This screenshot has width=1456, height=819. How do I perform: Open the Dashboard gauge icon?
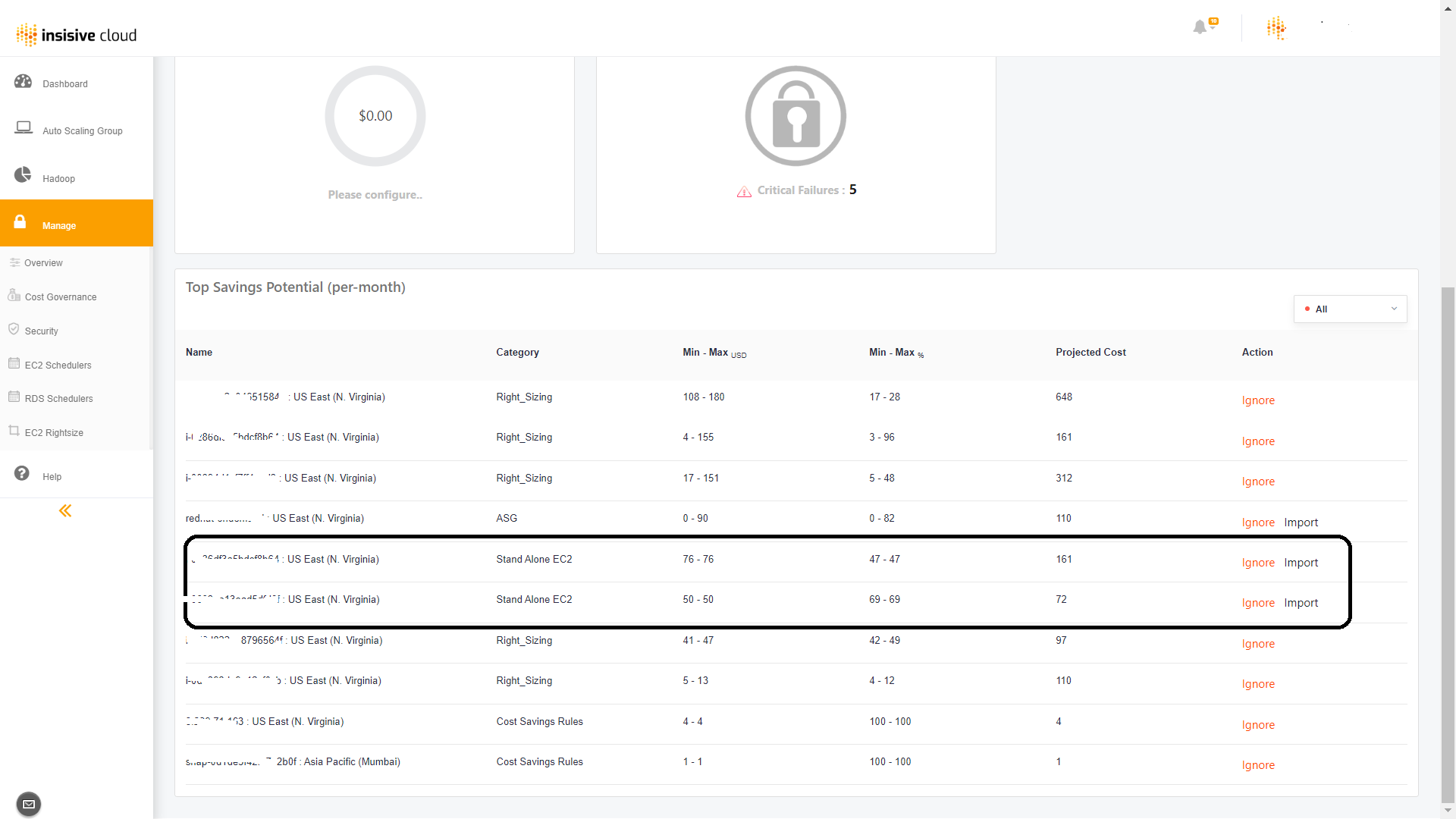[x=23, y=82]
